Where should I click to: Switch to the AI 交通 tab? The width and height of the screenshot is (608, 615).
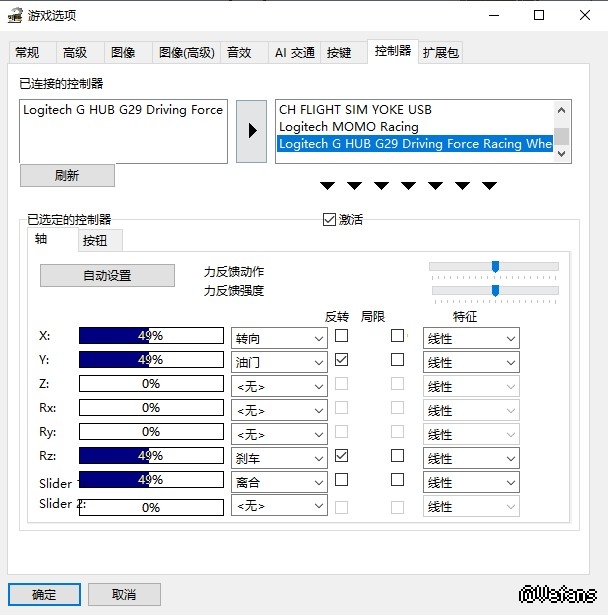coord(295,52)
